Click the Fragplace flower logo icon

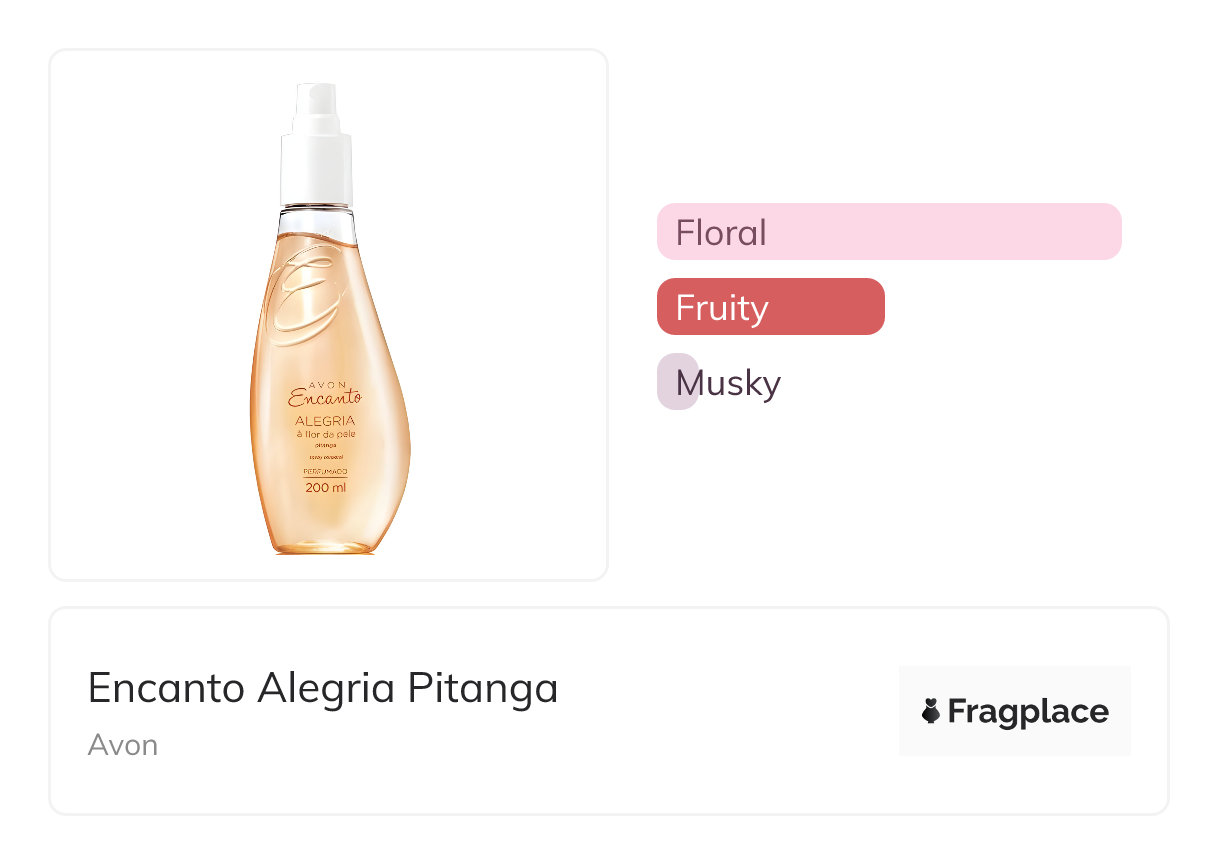pyautogui.click(x=931, y=711)
